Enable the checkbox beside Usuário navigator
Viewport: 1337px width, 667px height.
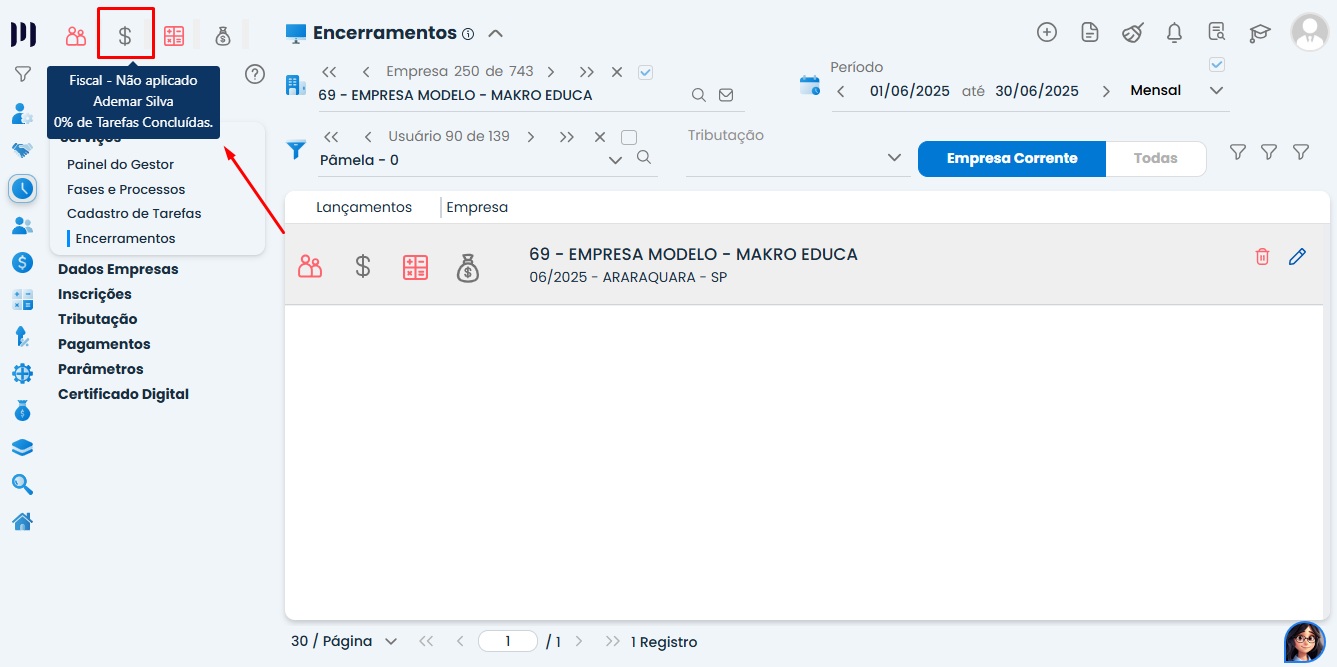629,137
